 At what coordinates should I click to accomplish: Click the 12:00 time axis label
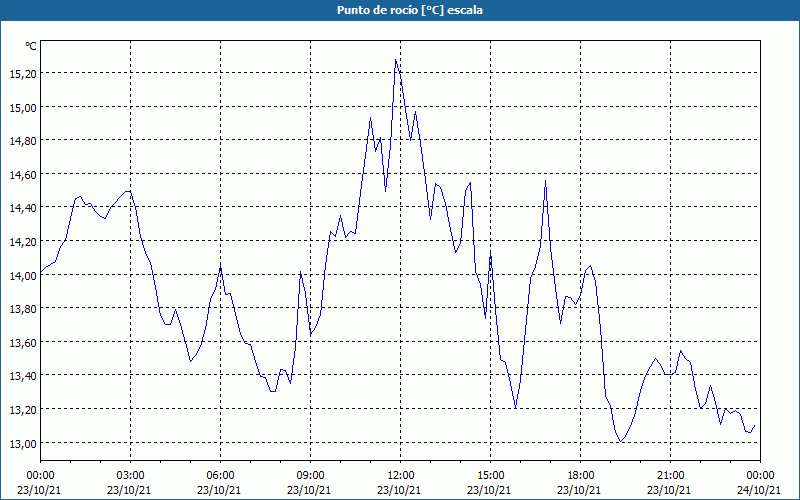tap(401, 476)
